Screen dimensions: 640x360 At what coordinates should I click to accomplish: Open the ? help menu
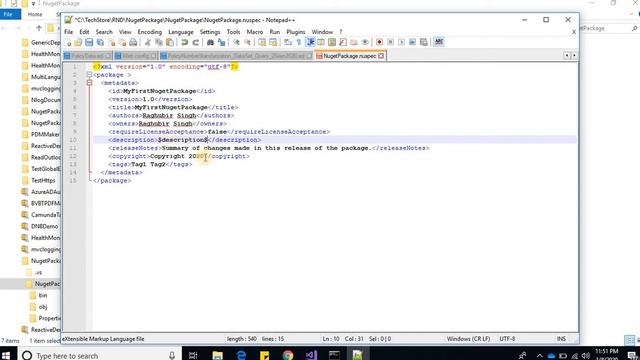pos(341,32)
